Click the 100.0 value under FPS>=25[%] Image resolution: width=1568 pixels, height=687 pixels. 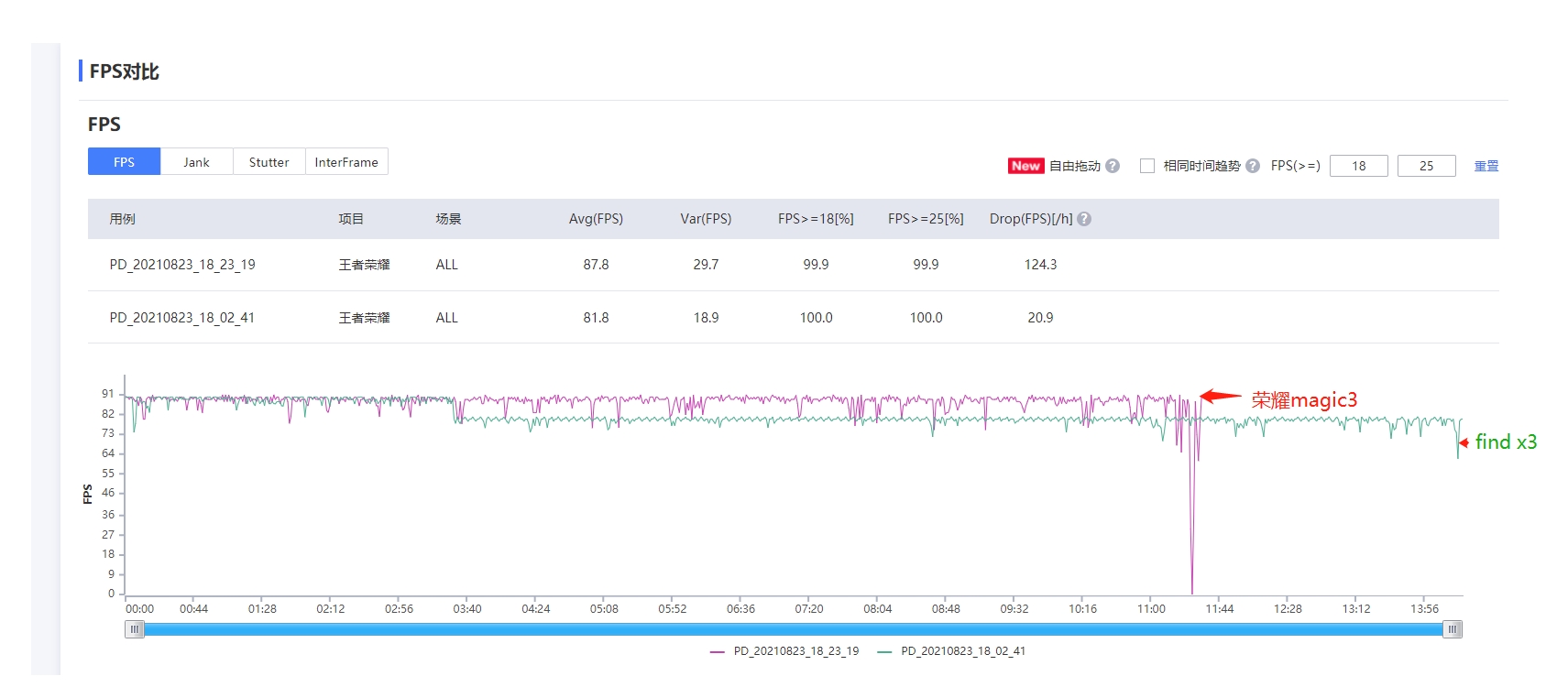[926, 318]
